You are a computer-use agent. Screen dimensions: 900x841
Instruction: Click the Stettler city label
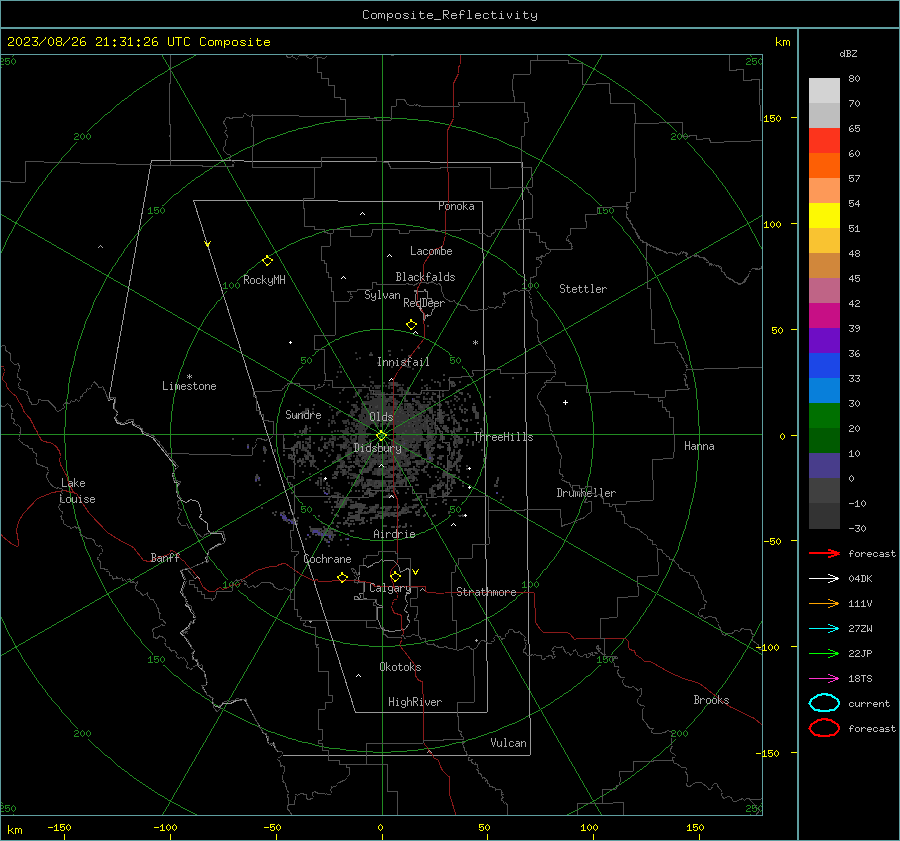click(583, 289)
